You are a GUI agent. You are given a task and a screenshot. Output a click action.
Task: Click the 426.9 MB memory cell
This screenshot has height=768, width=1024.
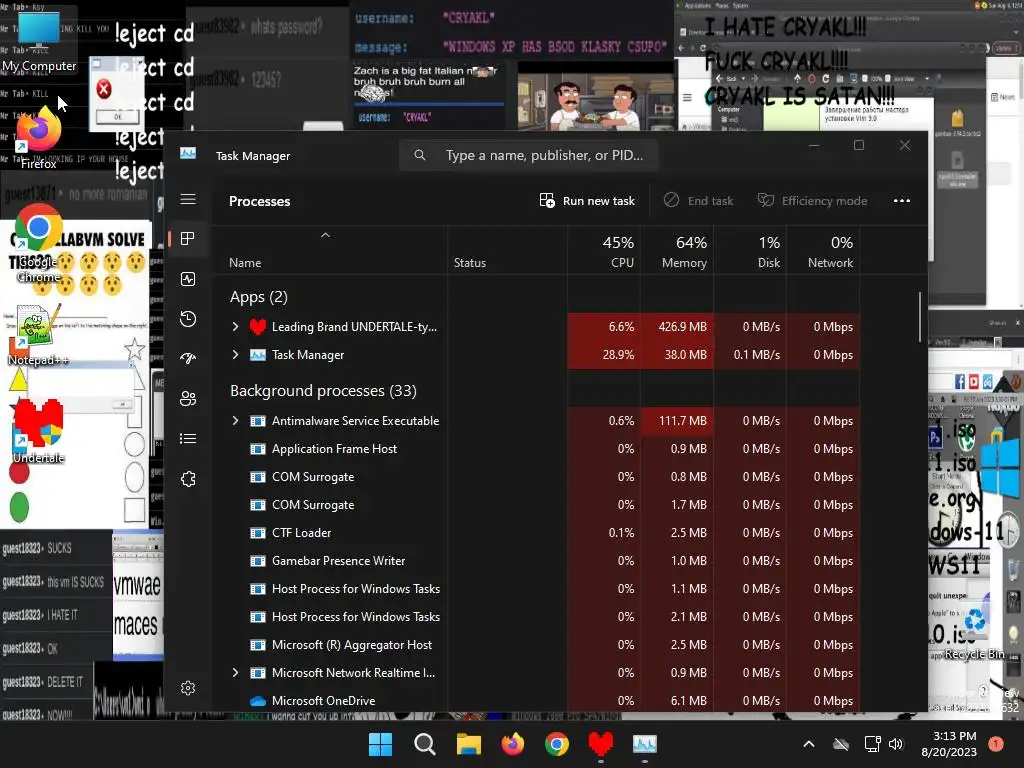click(678, 327)
